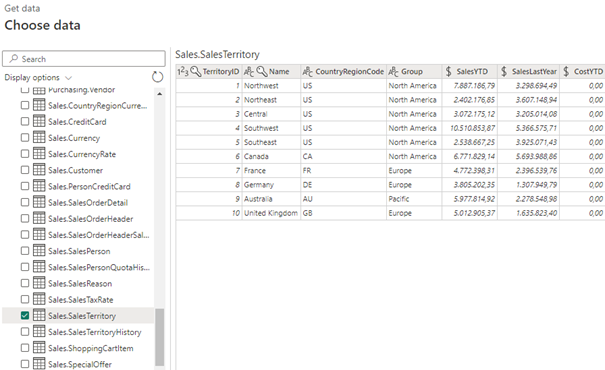Click the table icon for Sales.SalesTerritoryHistory
Viewport: 605px width, 370px height.
click(39, 332)
